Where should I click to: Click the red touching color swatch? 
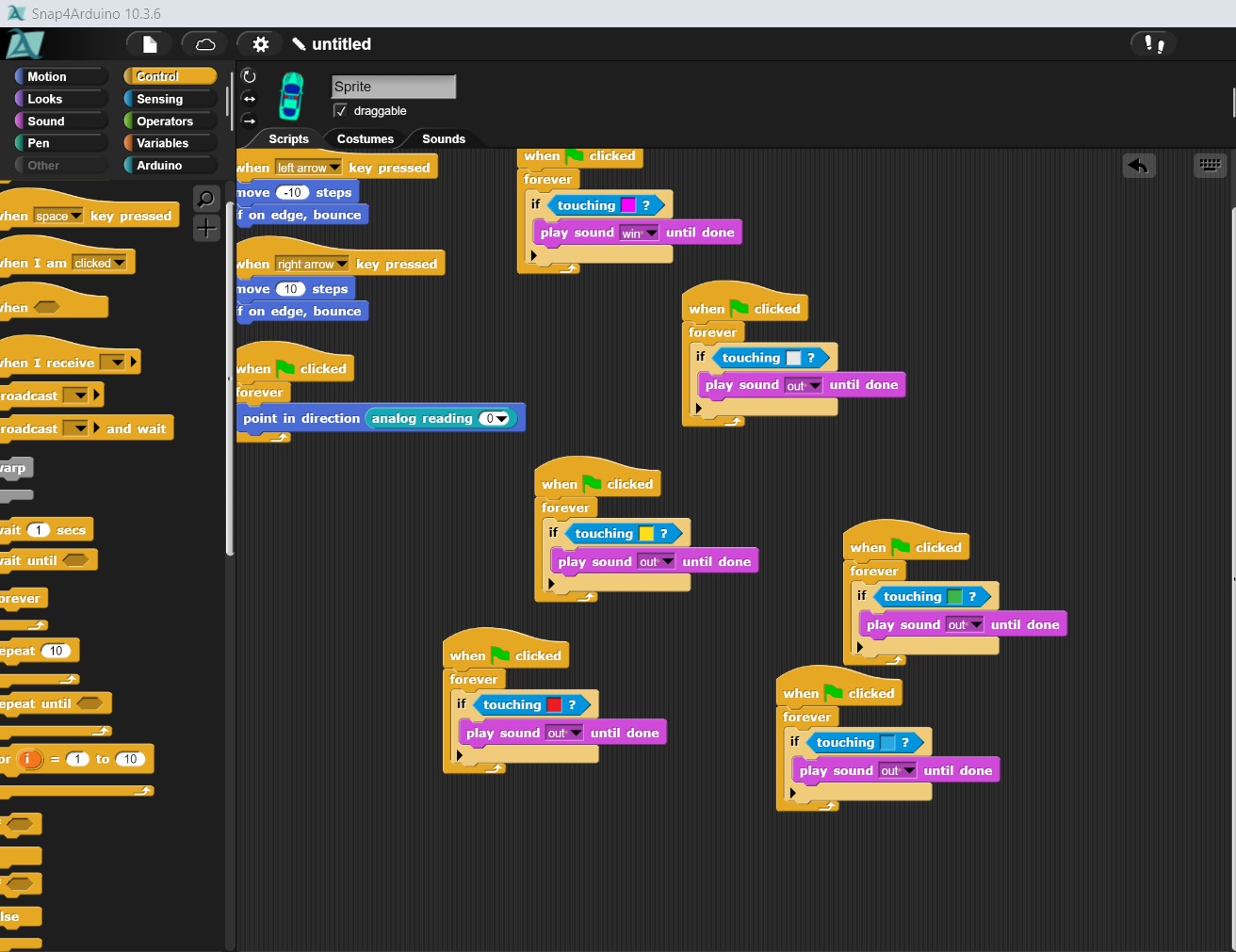pyautogui.click(x=554, y=704)
